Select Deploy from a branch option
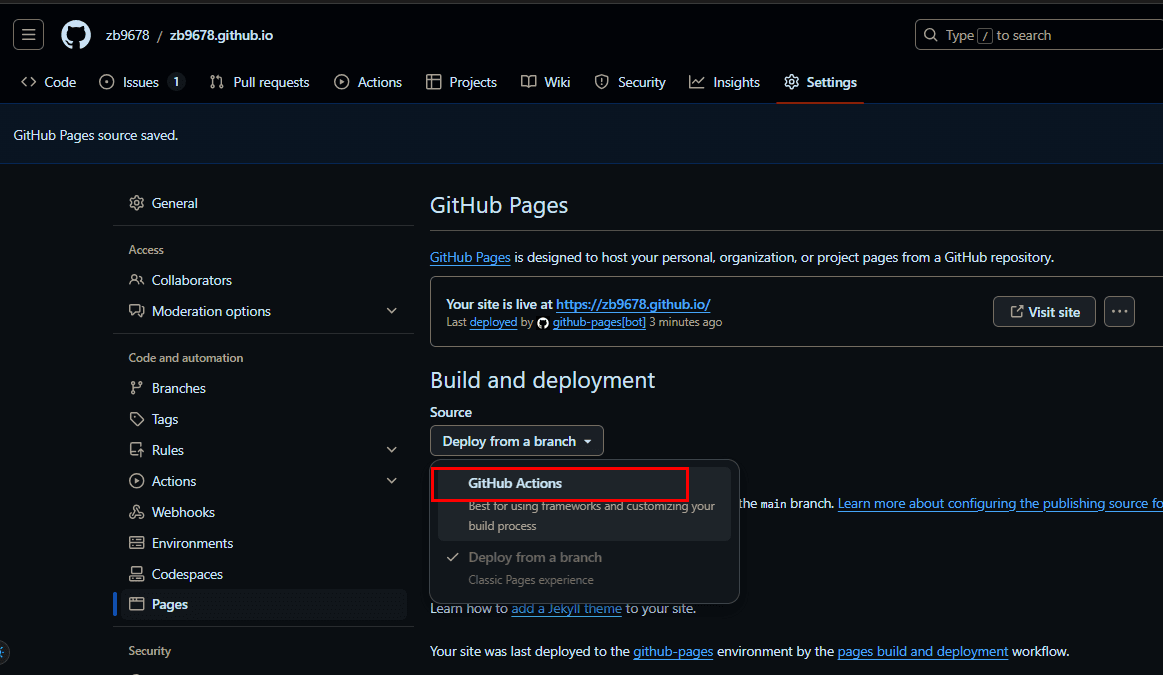The image size is (1163, 675). 535,558
